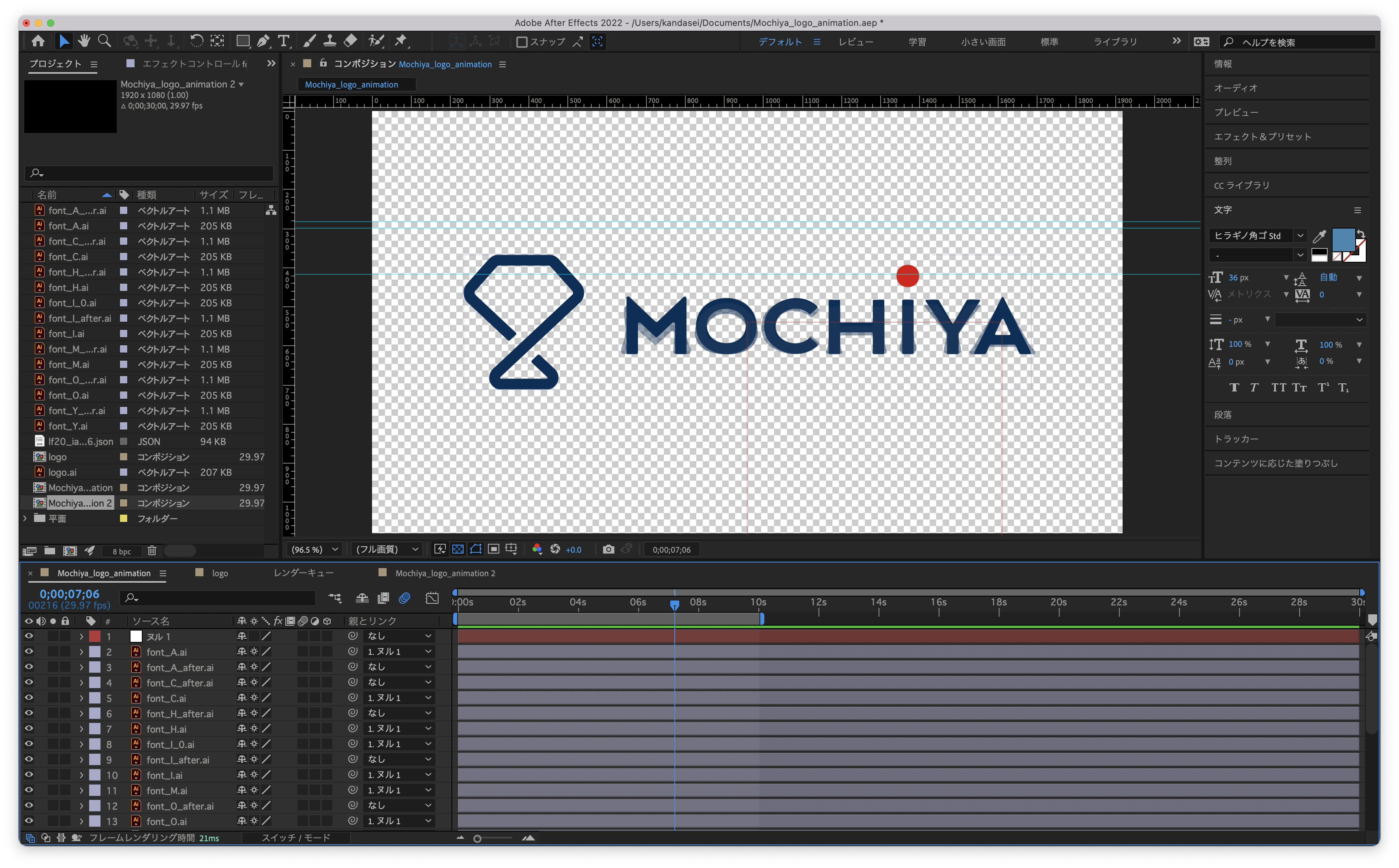Click the Home icon in toolbar
This screenshot has width=1399, height=868.
(38, 41)
